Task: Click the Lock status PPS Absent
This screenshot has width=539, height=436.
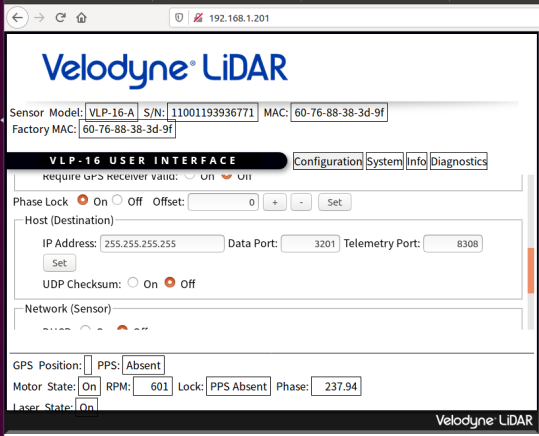Action: pos(238,386)
